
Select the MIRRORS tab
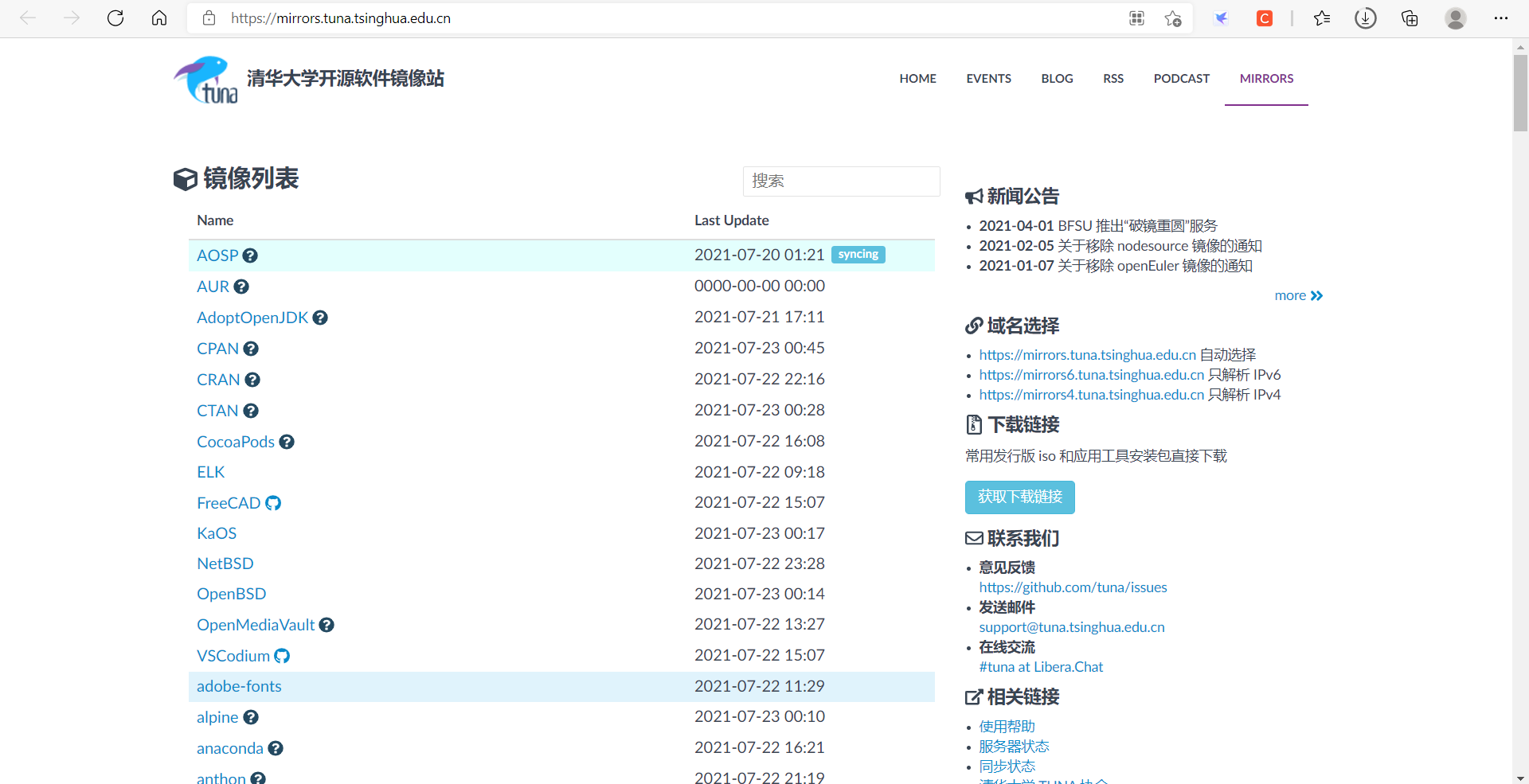click(1266, 78)
